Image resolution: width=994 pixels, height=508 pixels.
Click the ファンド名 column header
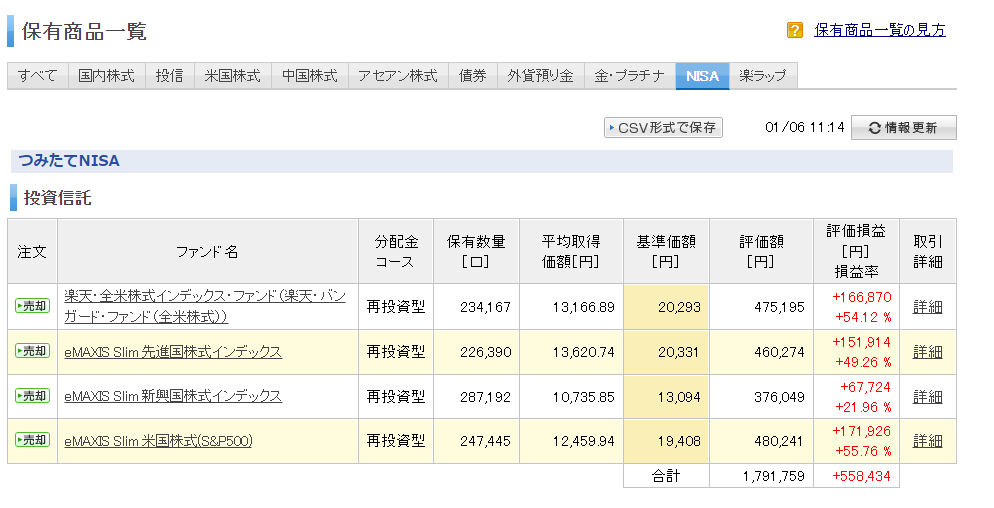207,252
